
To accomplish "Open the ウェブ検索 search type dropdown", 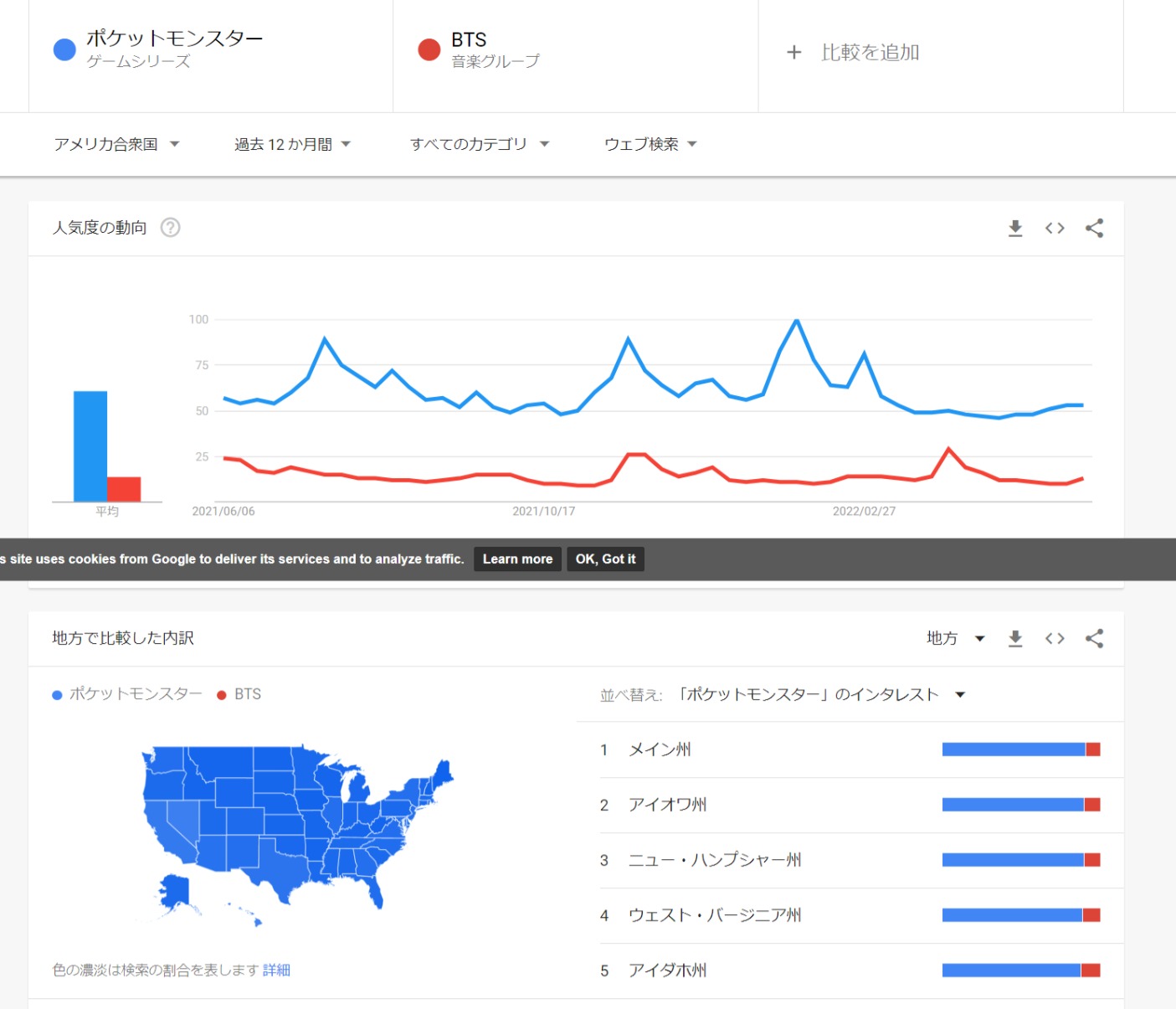I will tap(650, 144).
